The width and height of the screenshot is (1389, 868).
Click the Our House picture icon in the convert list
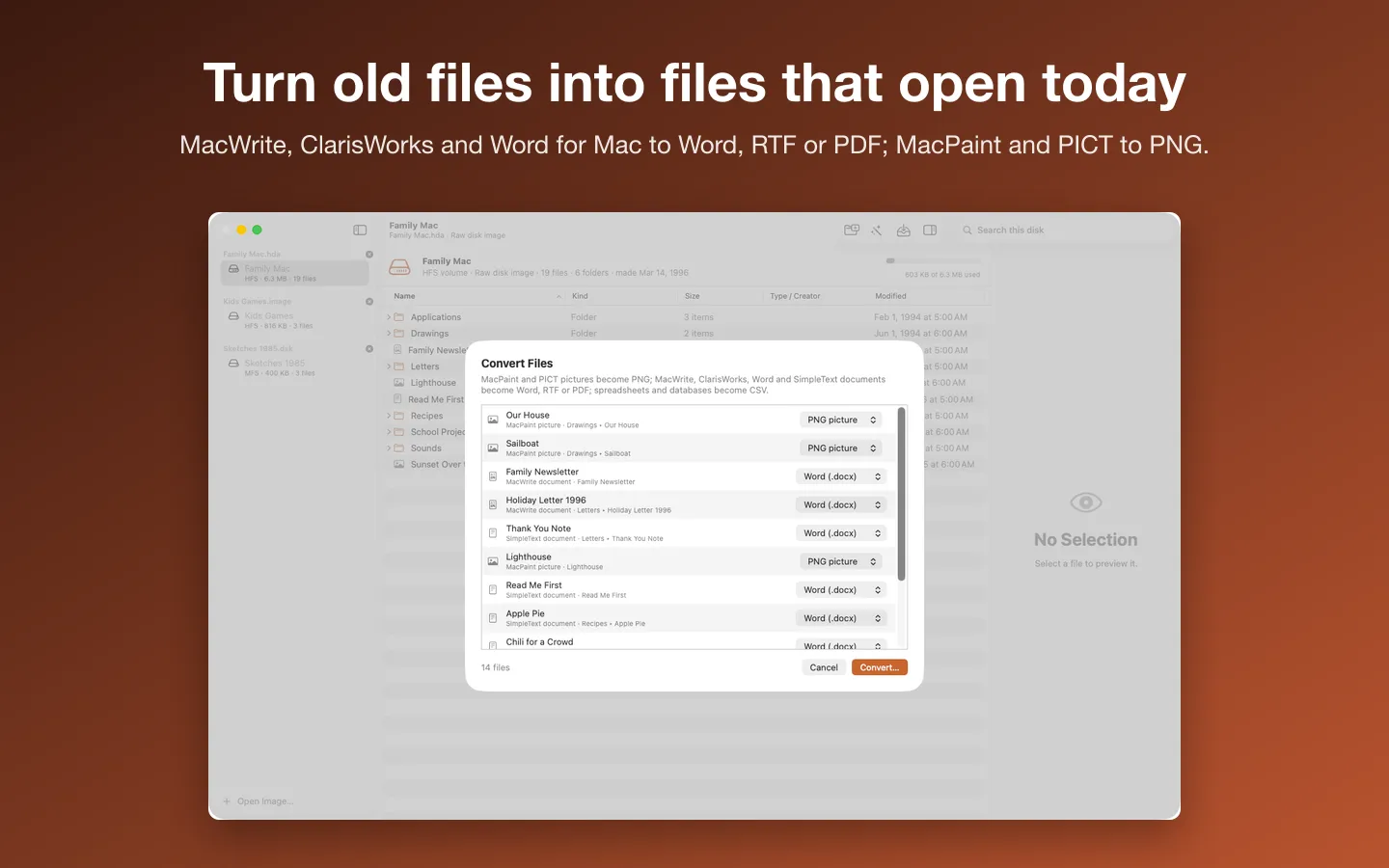coord(493,420)
